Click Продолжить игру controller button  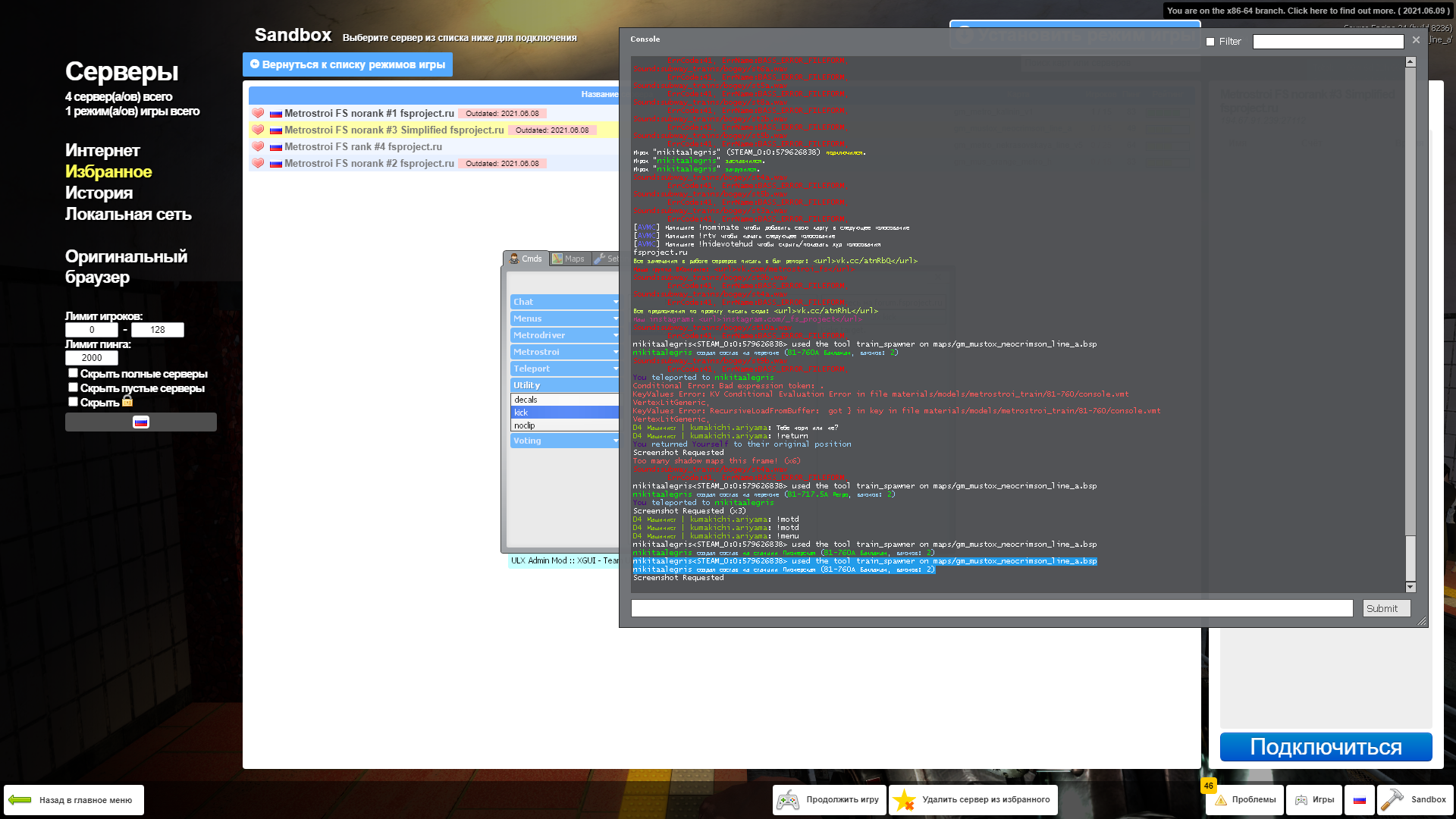point(830,800)
